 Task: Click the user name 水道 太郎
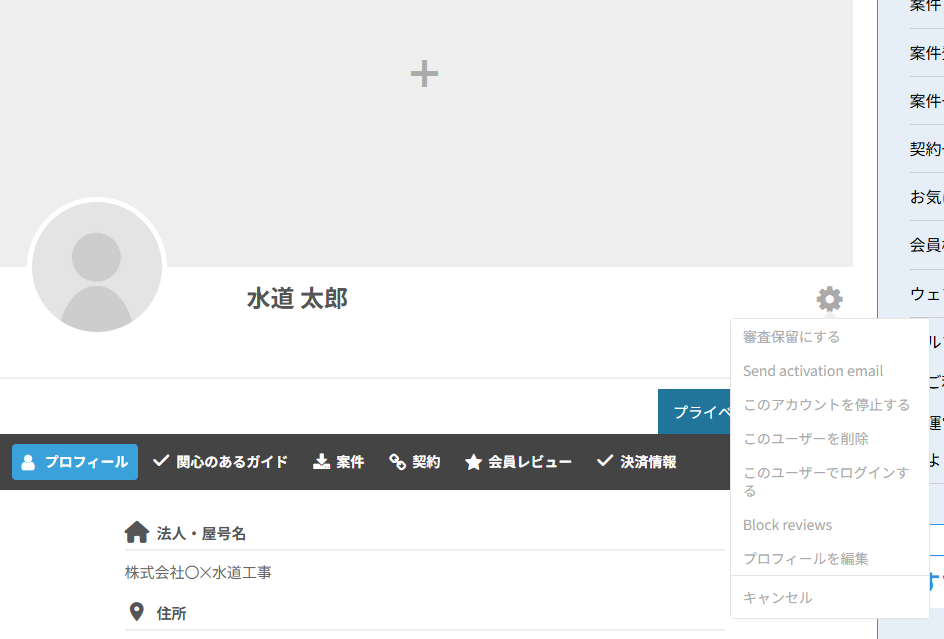click(297, 298)
